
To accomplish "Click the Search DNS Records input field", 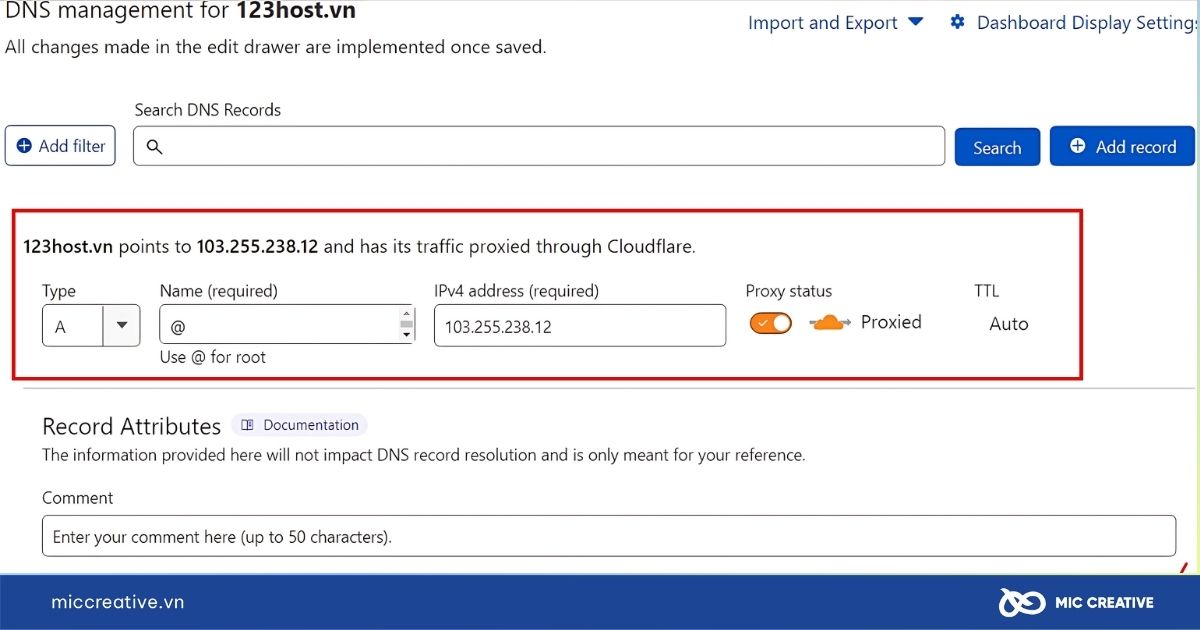I will pos(539,146).
